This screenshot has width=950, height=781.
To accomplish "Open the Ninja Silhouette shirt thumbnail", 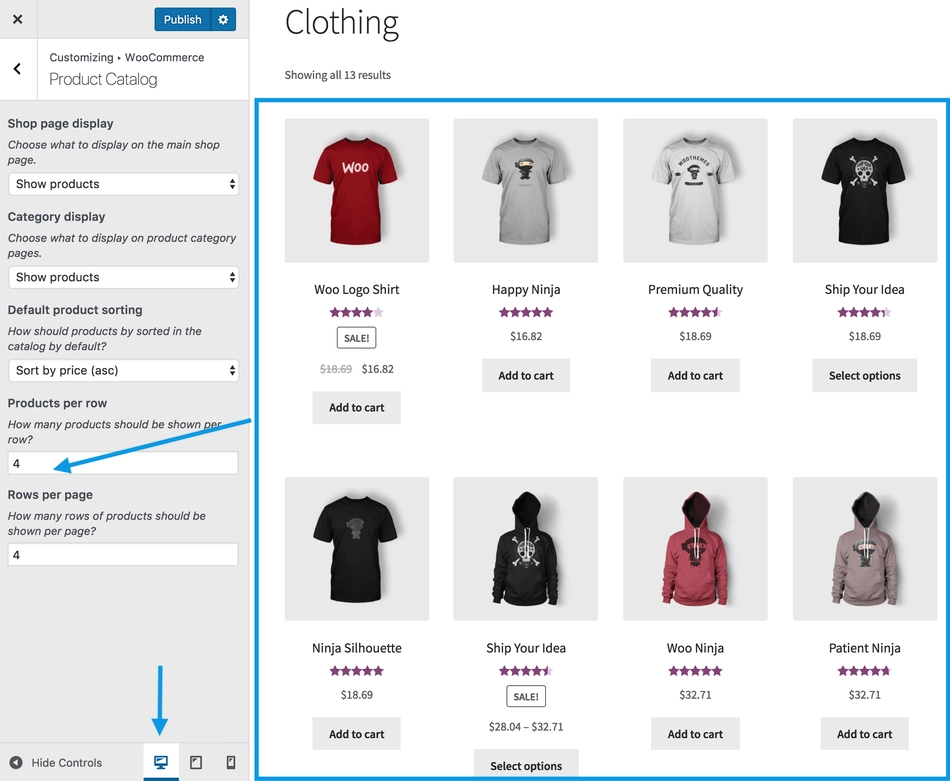I will (357, 548).
